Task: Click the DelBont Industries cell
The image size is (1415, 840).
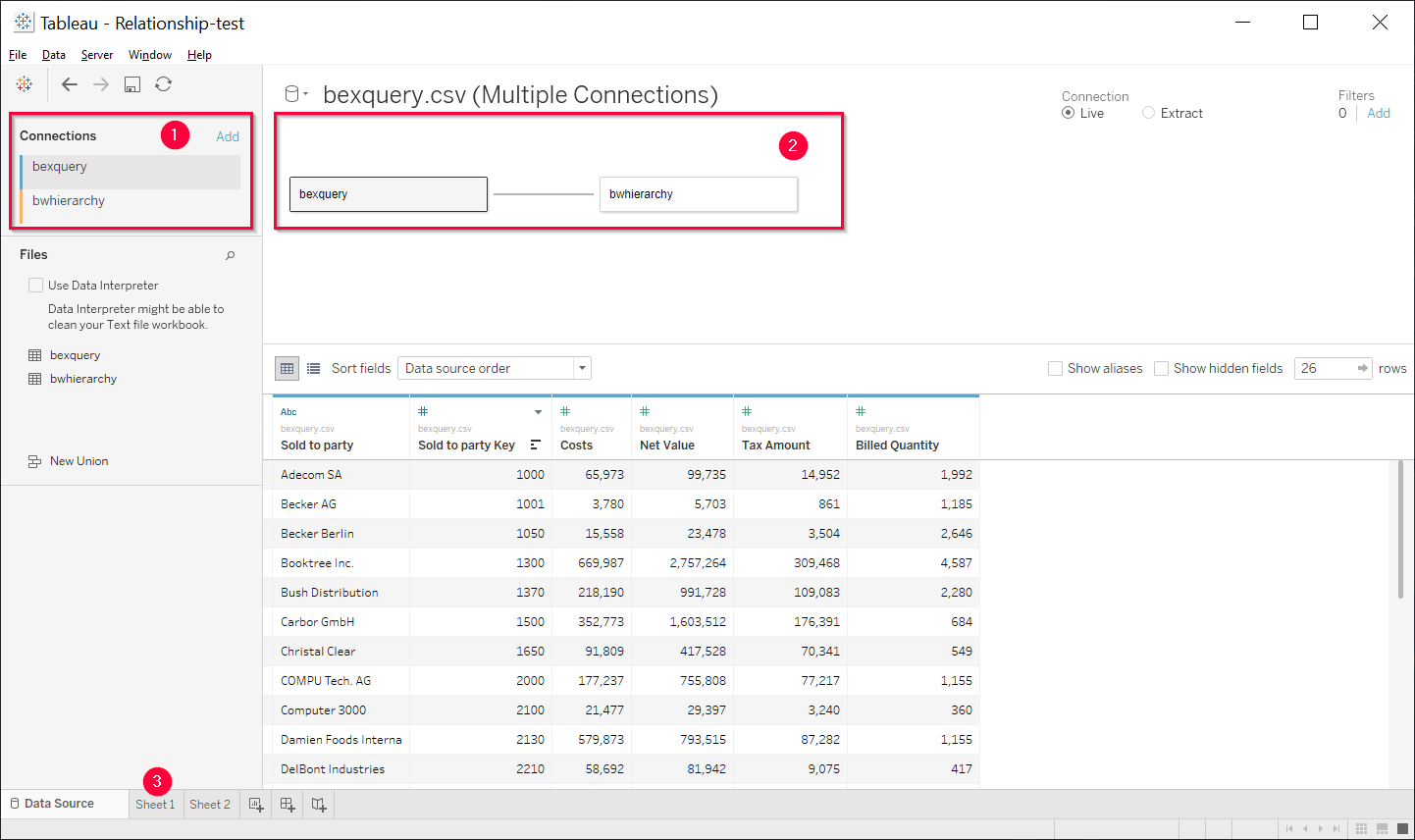Action: (341, 769)
